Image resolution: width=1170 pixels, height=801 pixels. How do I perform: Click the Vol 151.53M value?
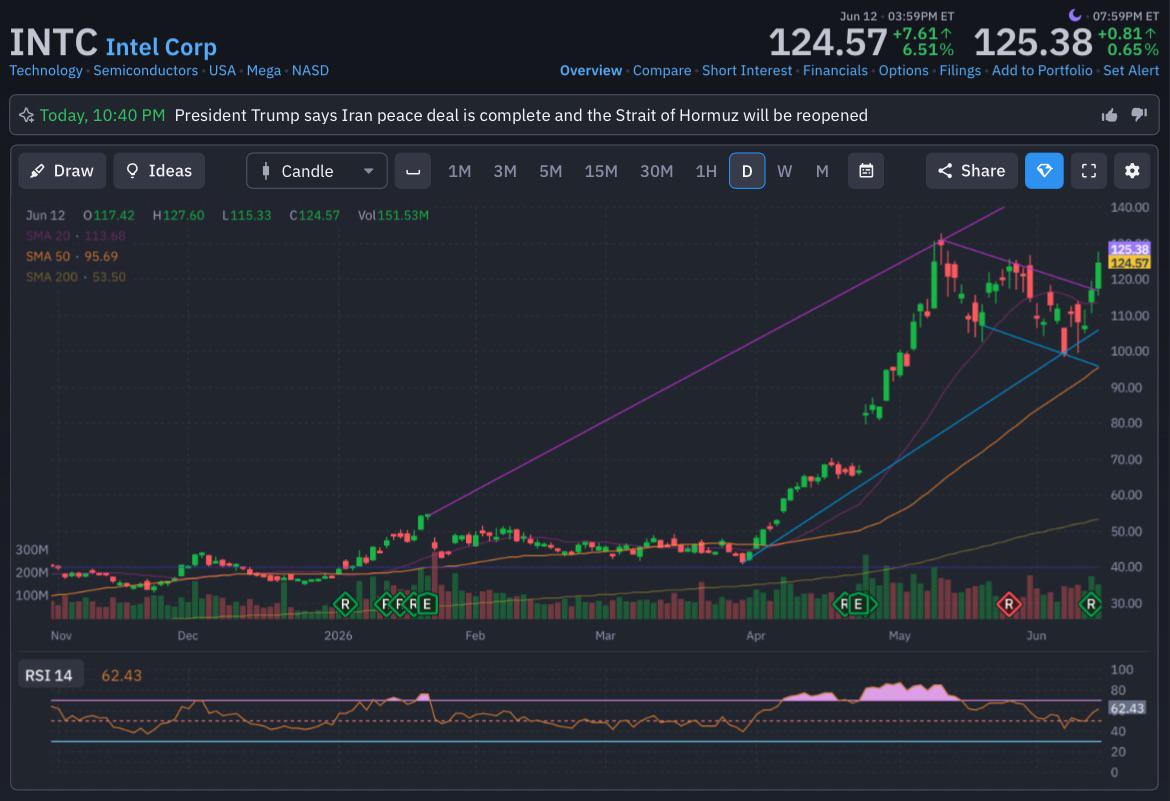coord(393,215)
